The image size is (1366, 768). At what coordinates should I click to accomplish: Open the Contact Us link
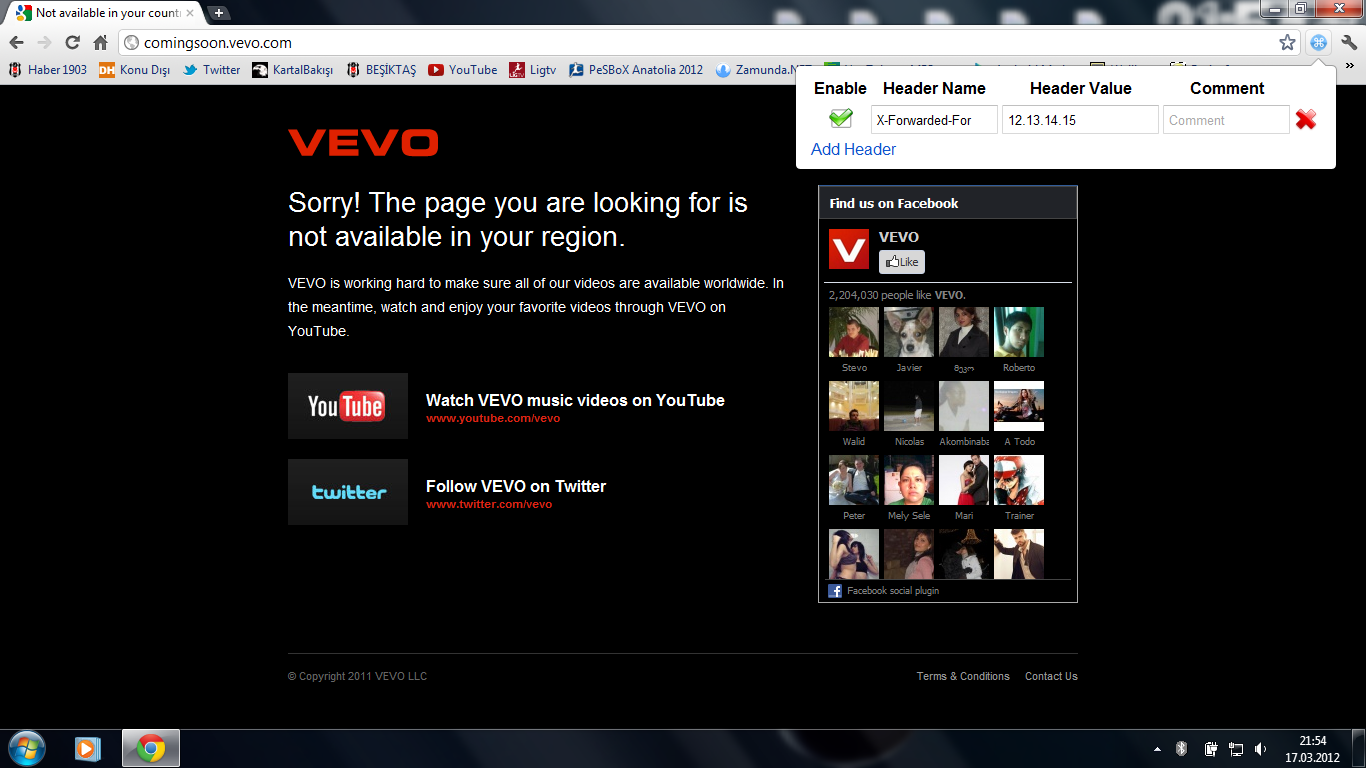[1051, 676]
